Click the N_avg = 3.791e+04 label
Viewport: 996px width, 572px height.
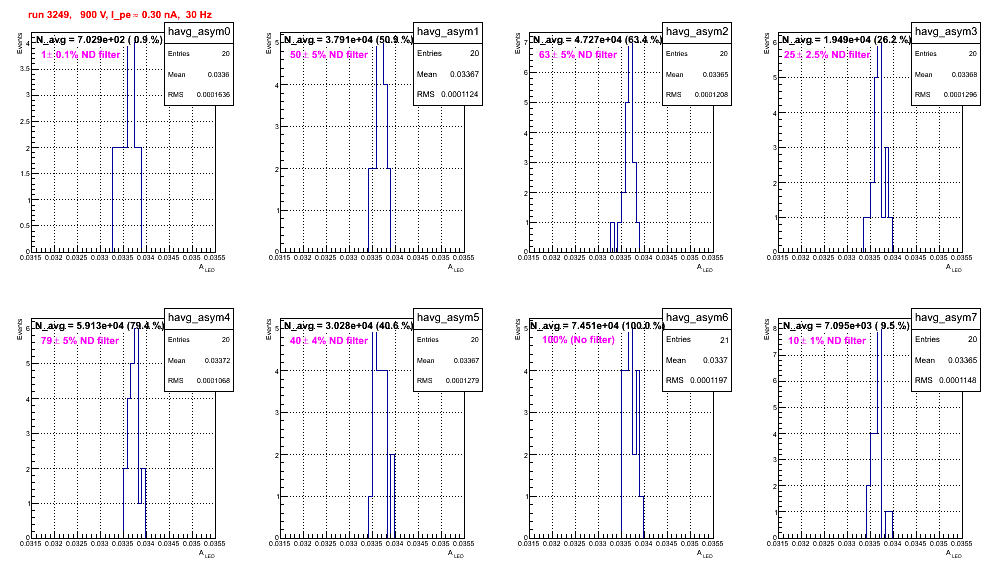[348, 39]
